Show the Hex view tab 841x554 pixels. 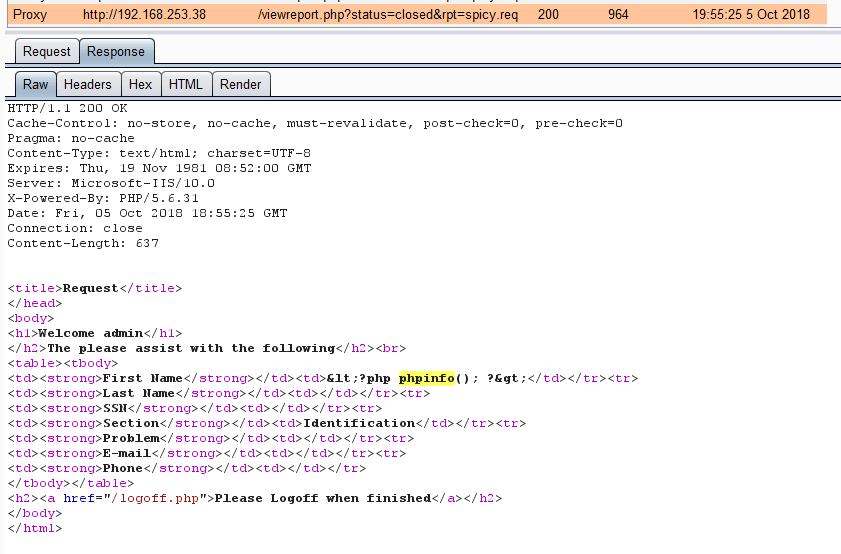pos(141,85)
